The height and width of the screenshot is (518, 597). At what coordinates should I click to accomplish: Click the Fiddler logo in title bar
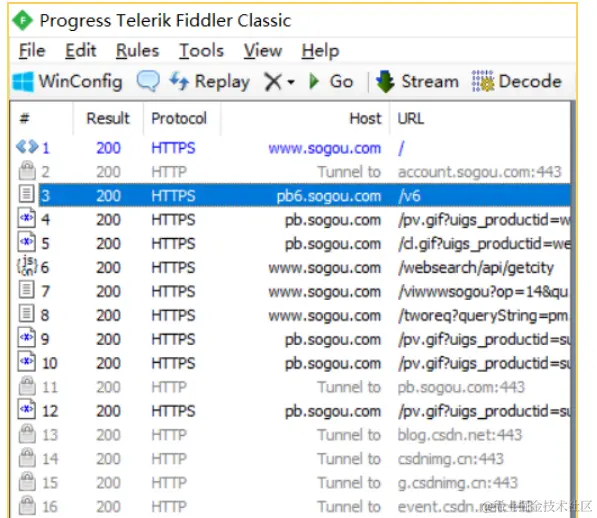tap(23, 20)
